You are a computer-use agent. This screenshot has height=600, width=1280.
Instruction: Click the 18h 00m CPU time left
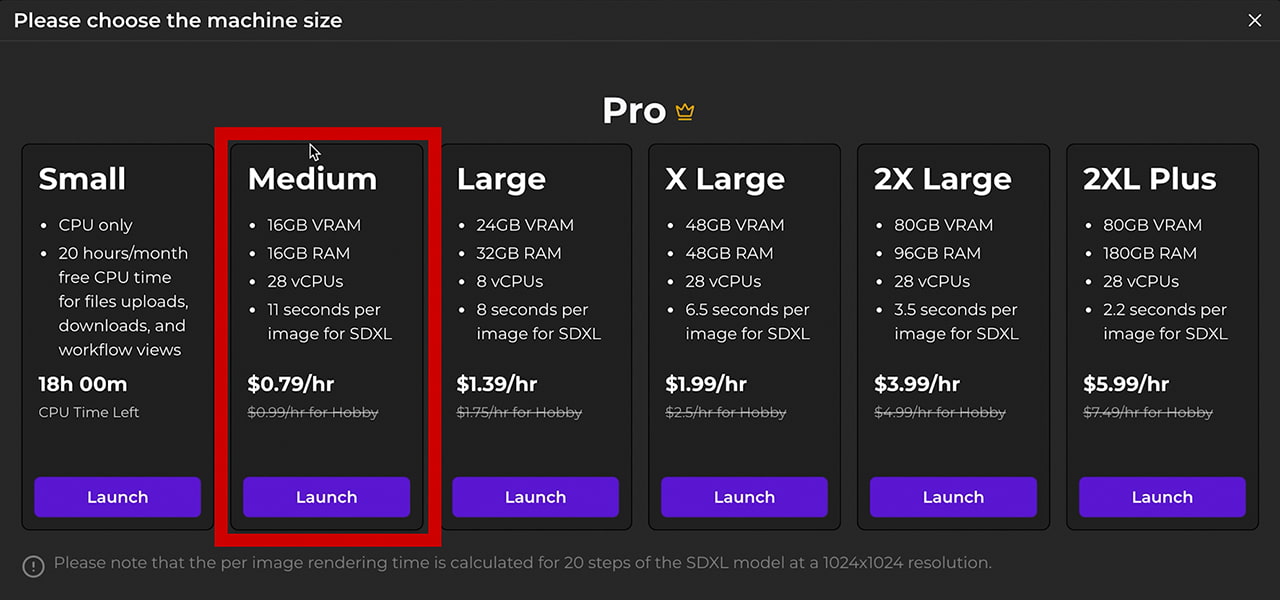click(83, 384)
